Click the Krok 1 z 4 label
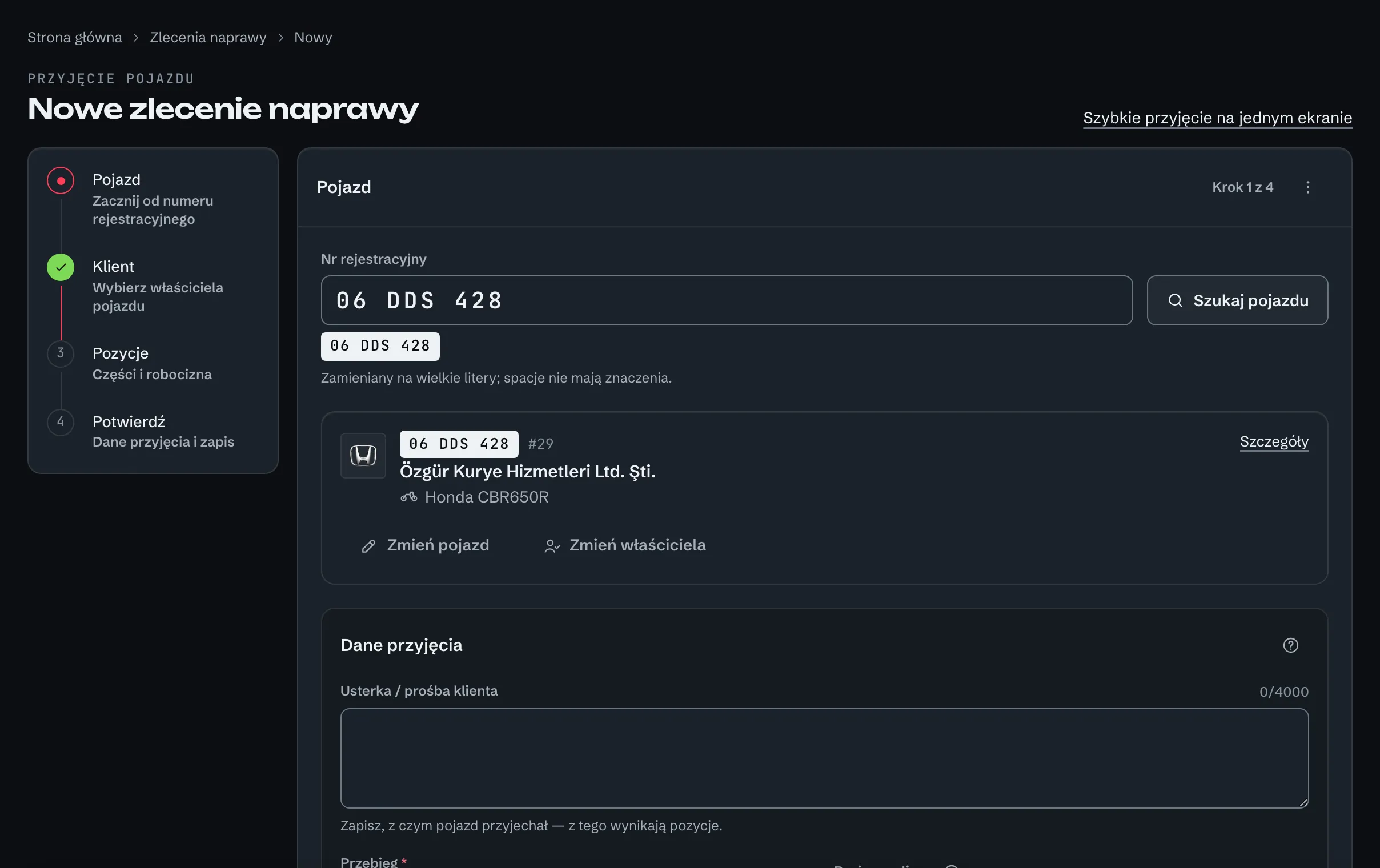Viewport: 1380px width, 868px height. click(1242, 187)
